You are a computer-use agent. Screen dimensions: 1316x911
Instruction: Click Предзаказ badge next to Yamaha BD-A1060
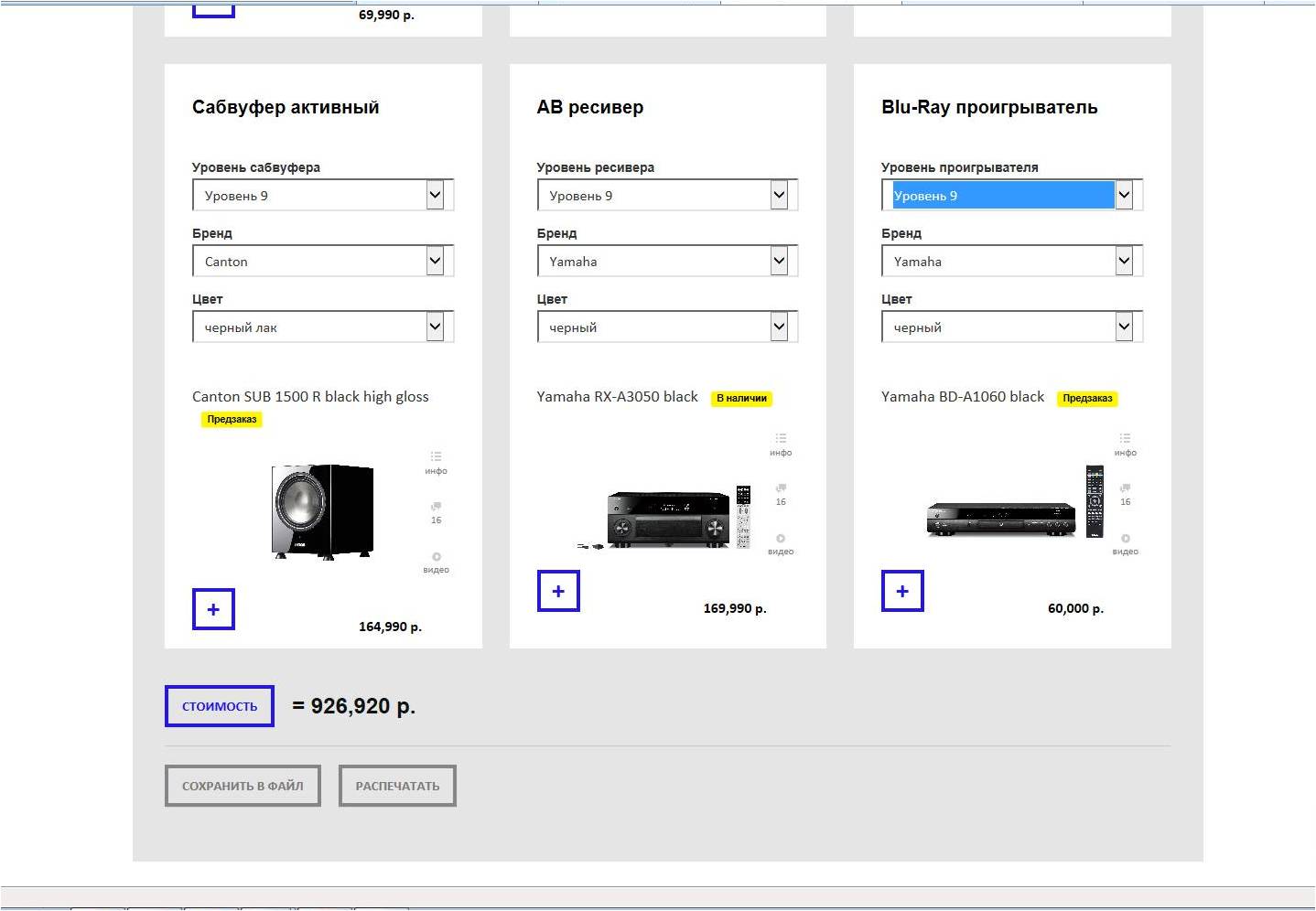point(1087,398)
